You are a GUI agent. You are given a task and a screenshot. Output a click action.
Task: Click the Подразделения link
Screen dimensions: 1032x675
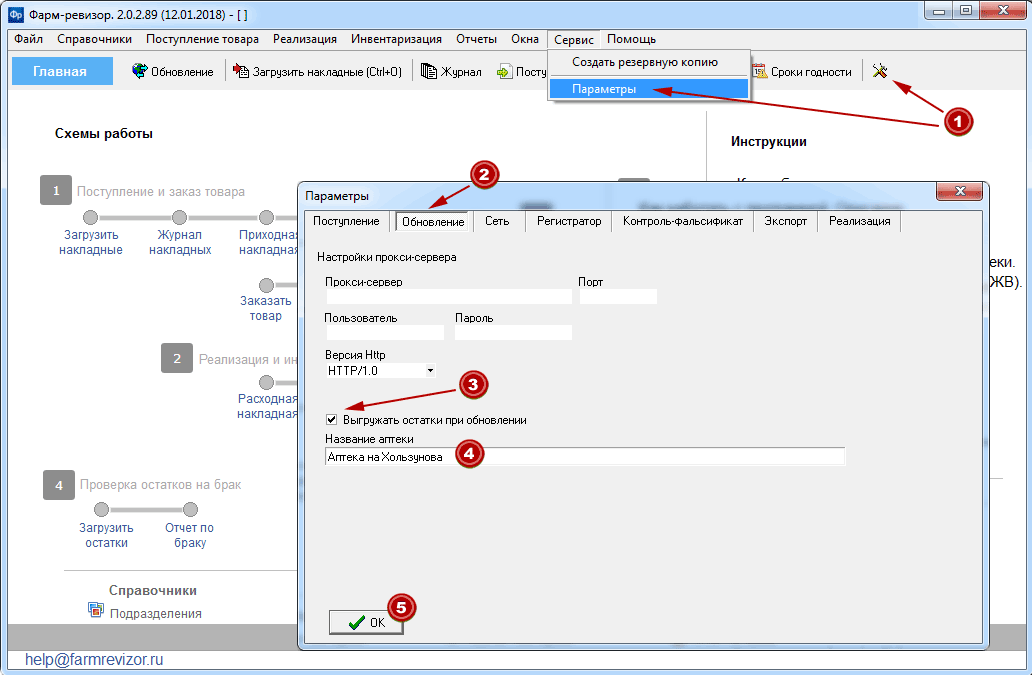pos(155,613)
